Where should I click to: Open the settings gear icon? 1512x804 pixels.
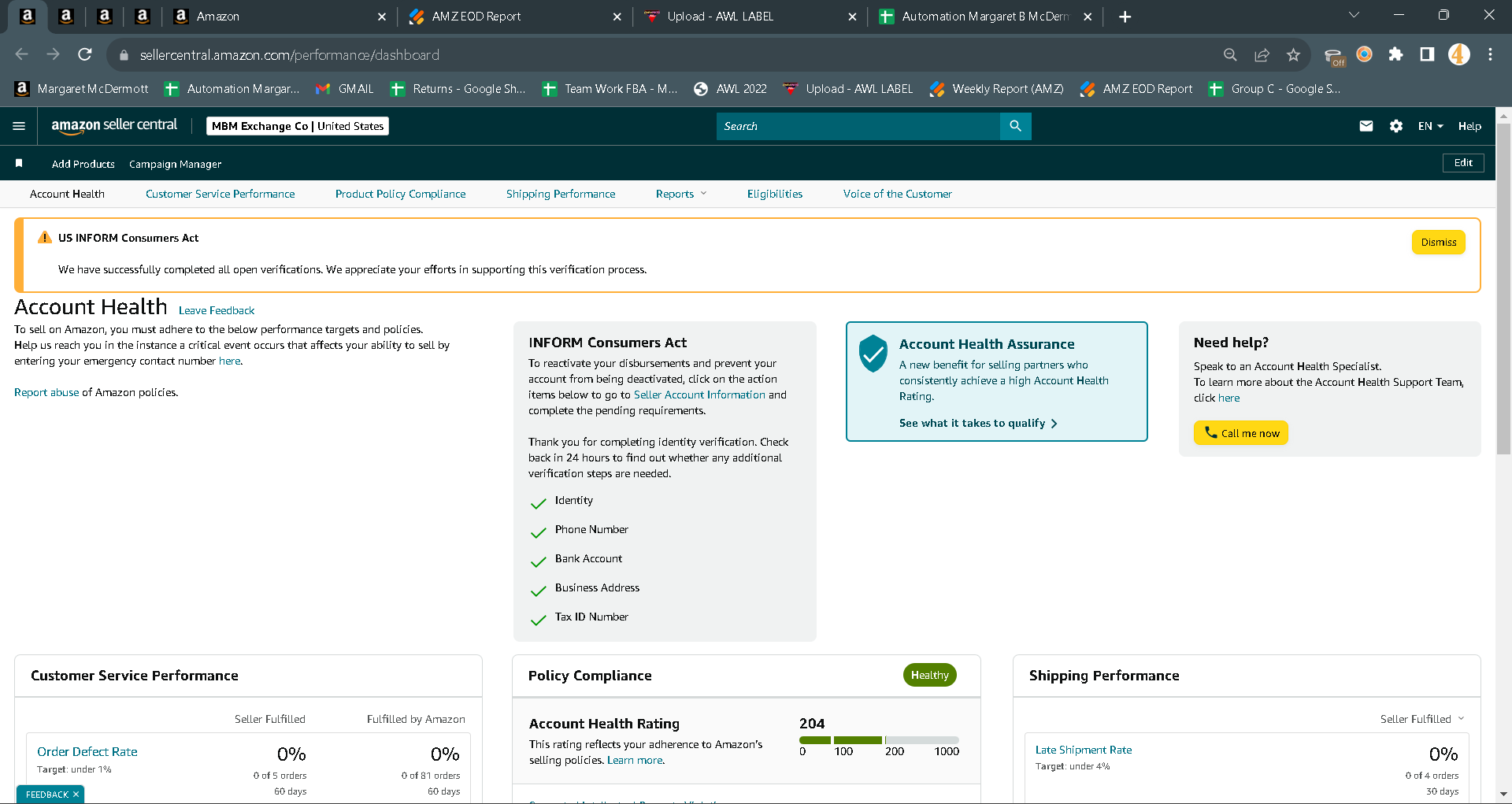[1396, 126]
